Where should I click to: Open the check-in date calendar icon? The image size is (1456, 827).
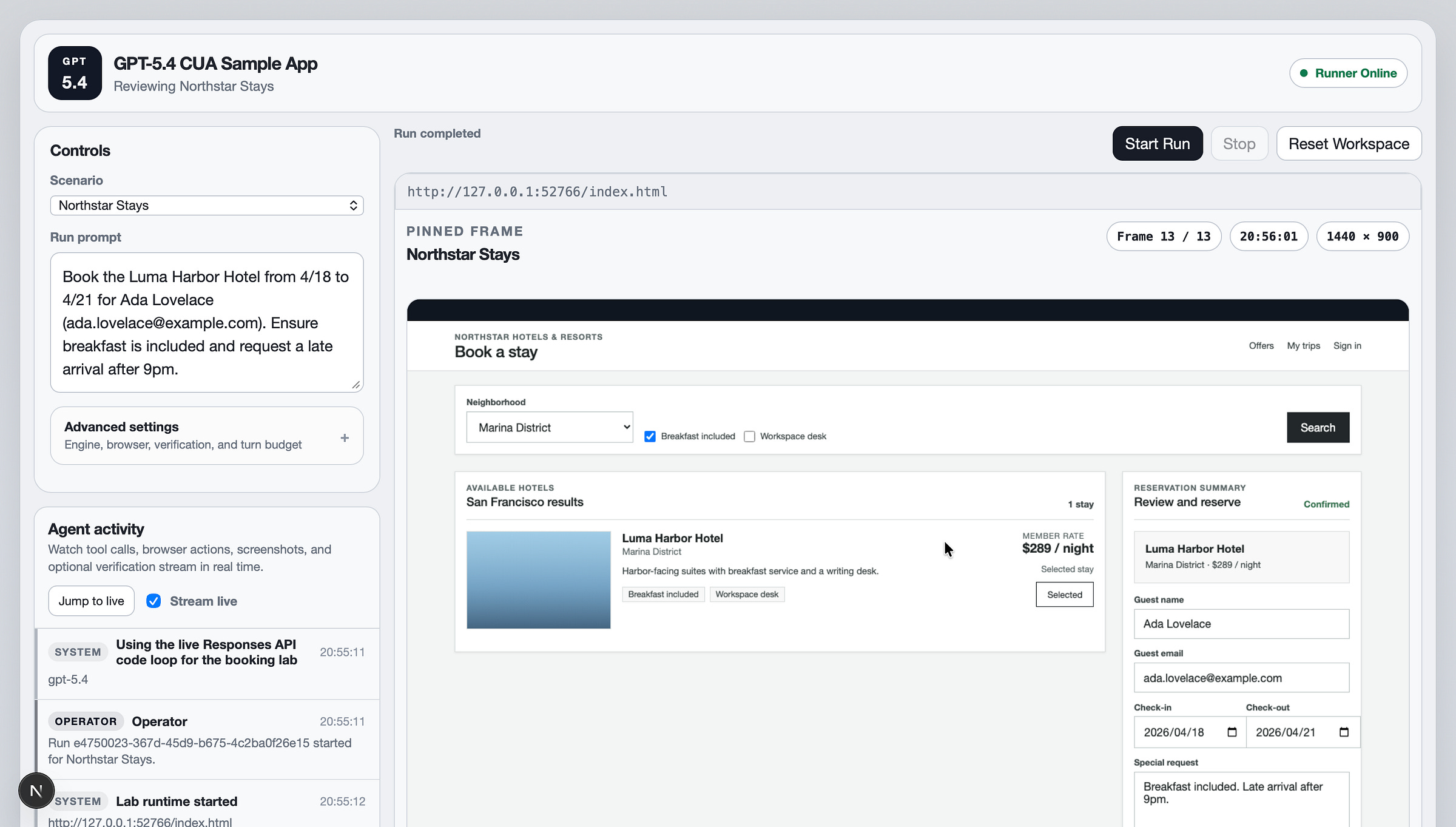[1232, 732]
